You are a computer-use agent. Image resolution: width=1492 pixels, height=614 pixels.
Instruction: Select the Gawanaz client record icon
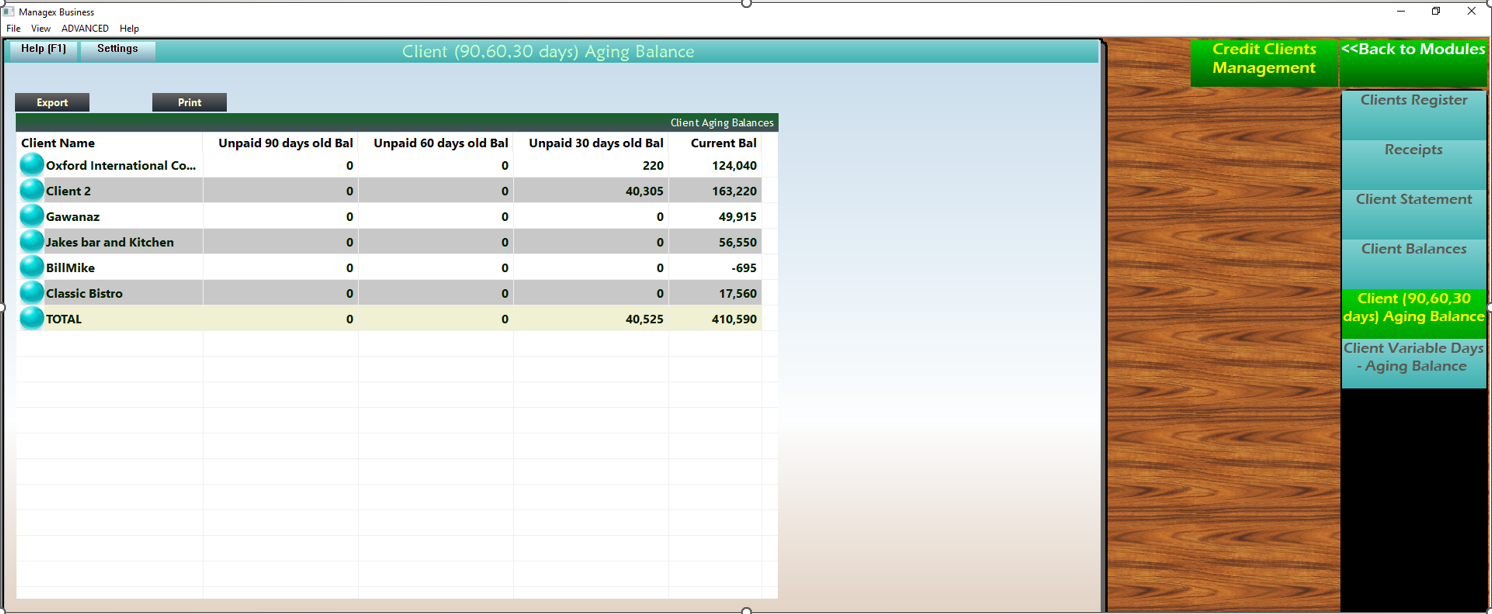pyautogui.click(x=30, y=216)
